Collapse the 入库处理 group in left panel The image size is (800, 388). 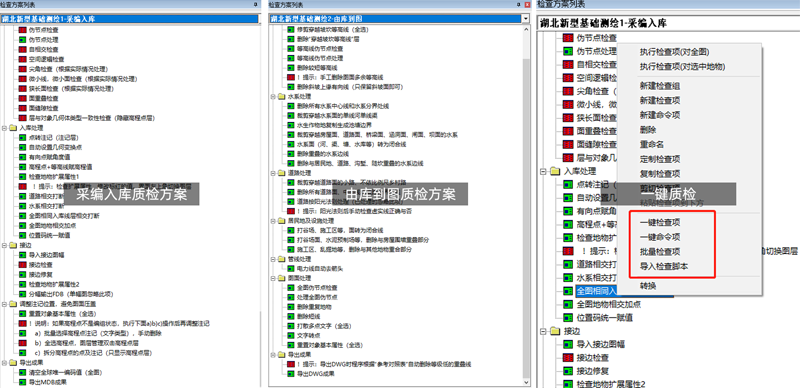5,128
